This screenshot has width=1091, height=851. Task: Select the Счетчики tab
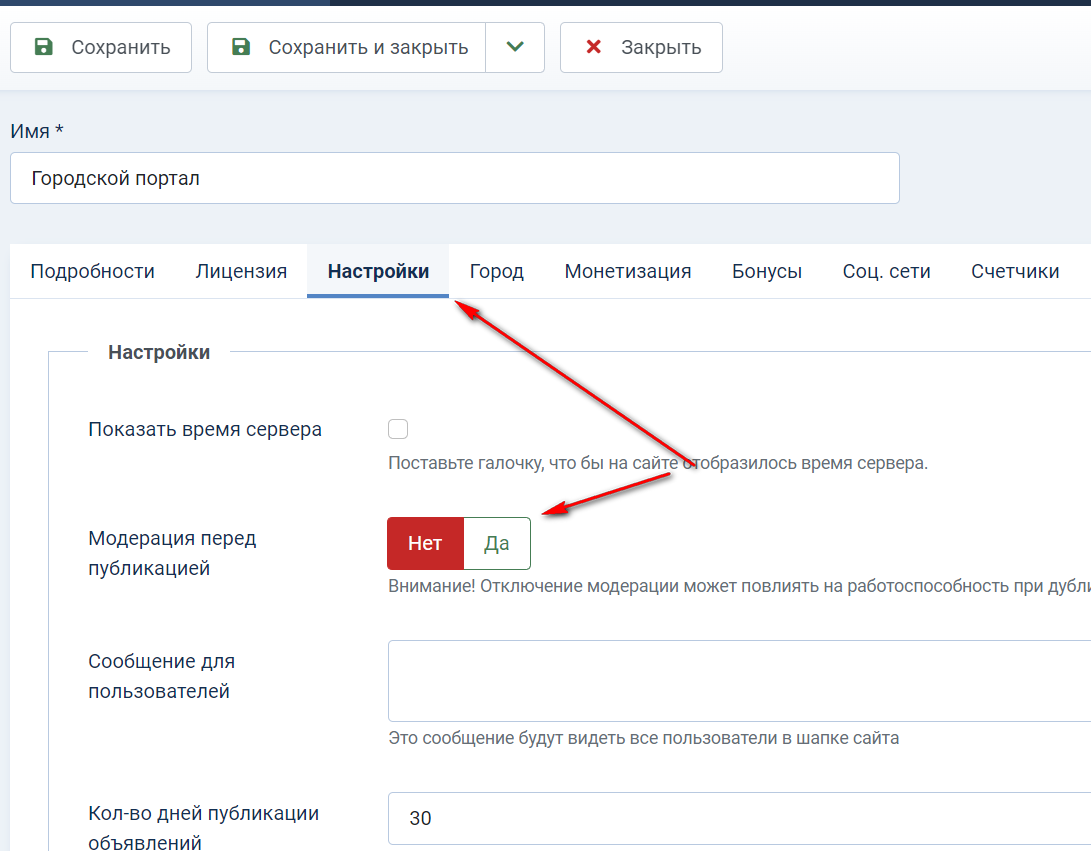coord(1014,271)
